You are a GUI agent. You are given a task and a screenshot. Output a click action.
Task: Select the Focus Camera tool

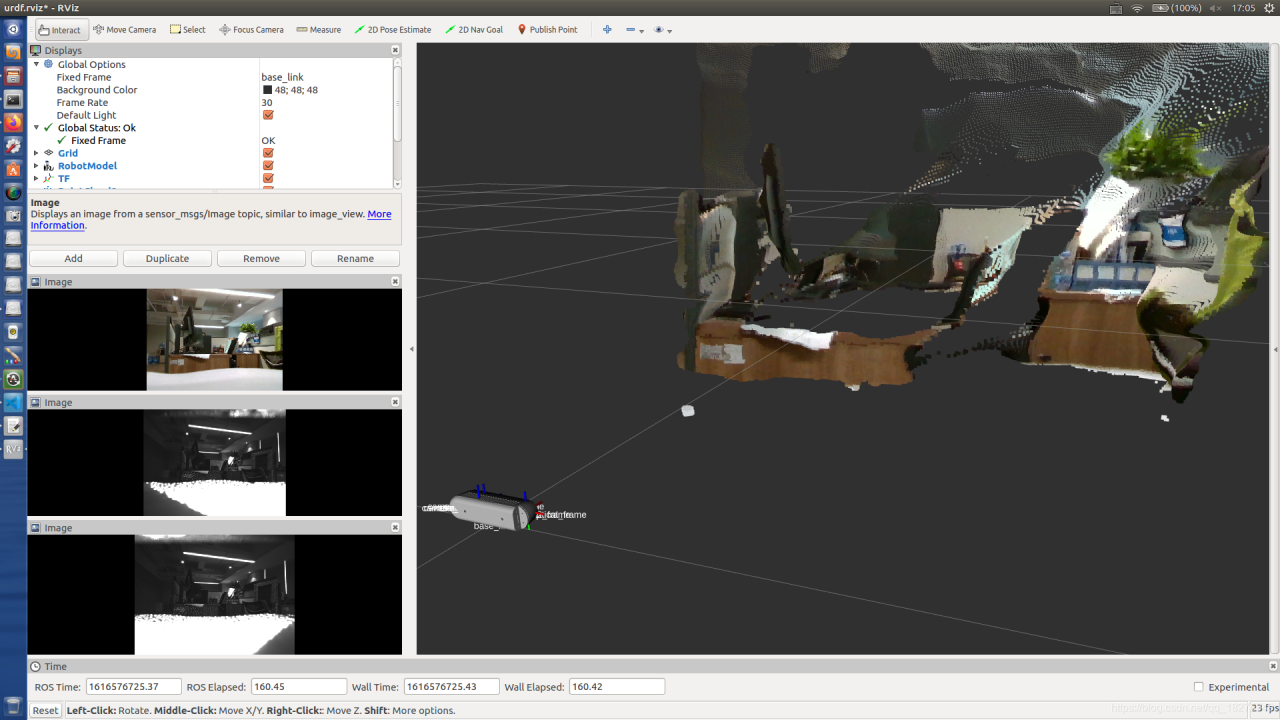251,30
